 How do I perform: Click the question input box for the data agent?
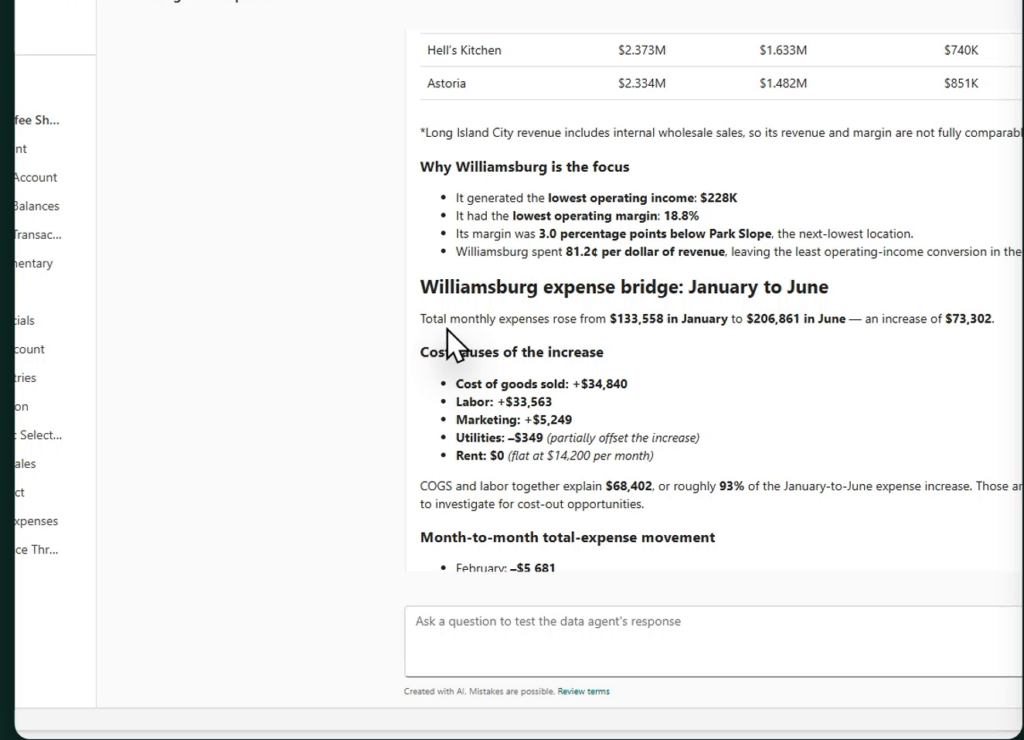714,641
